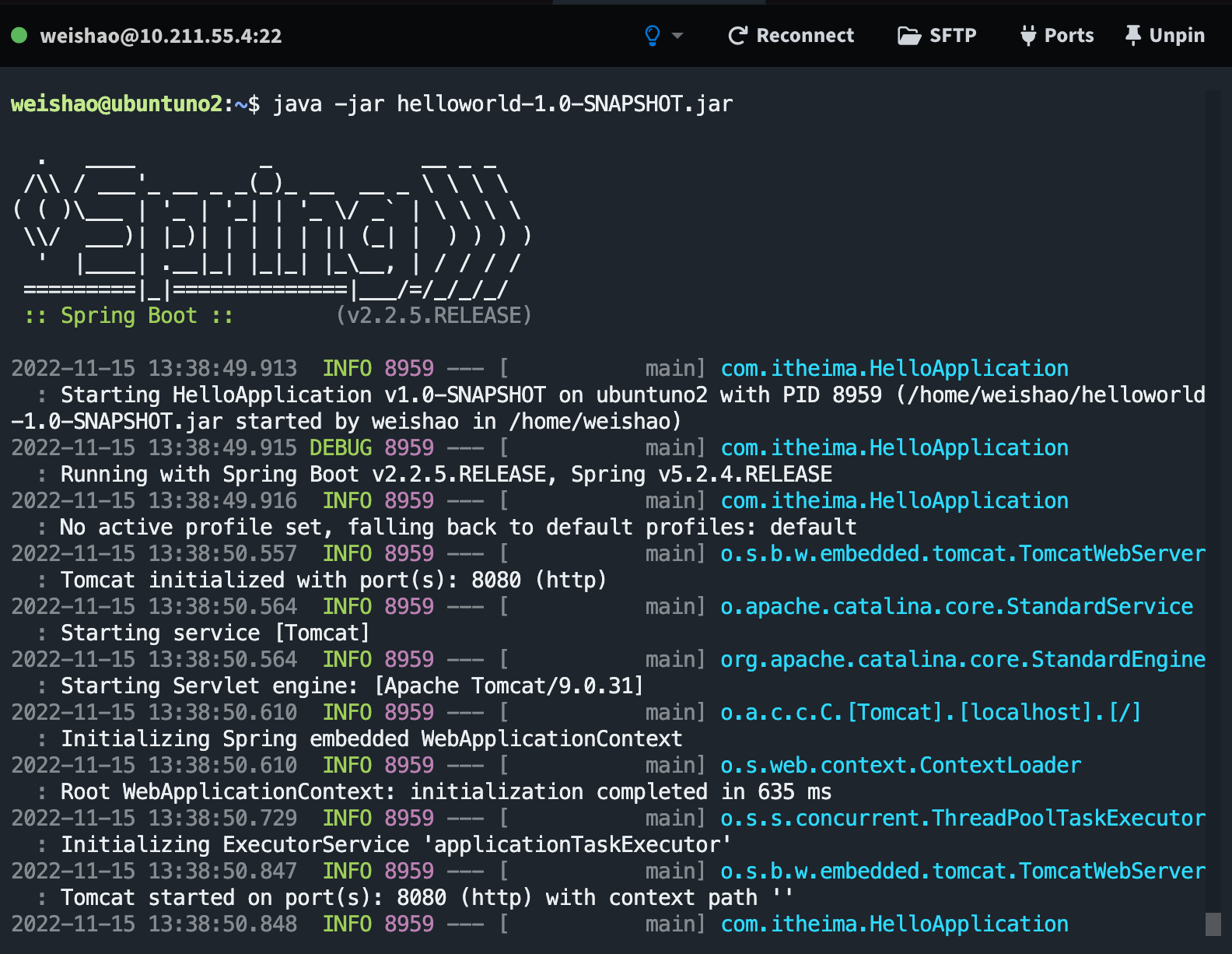The image size is (1232, 954).
Task: Open the Ports forwarding panel
Action: click(x=1057, y=36)
